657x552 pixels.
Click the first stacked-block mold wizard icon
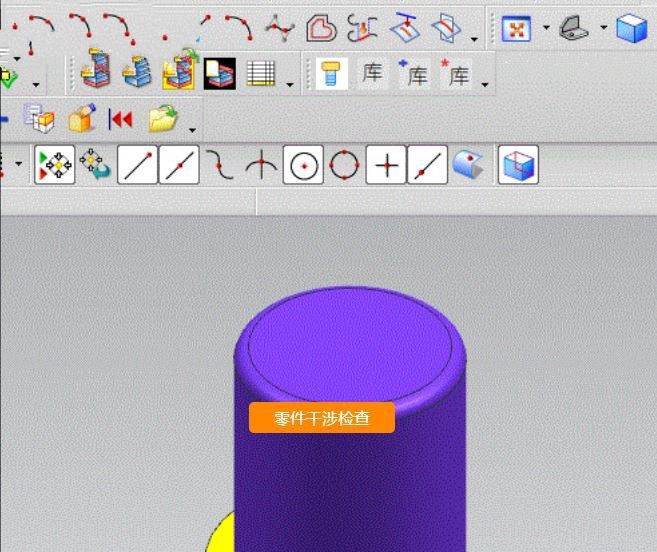point(96,70)
